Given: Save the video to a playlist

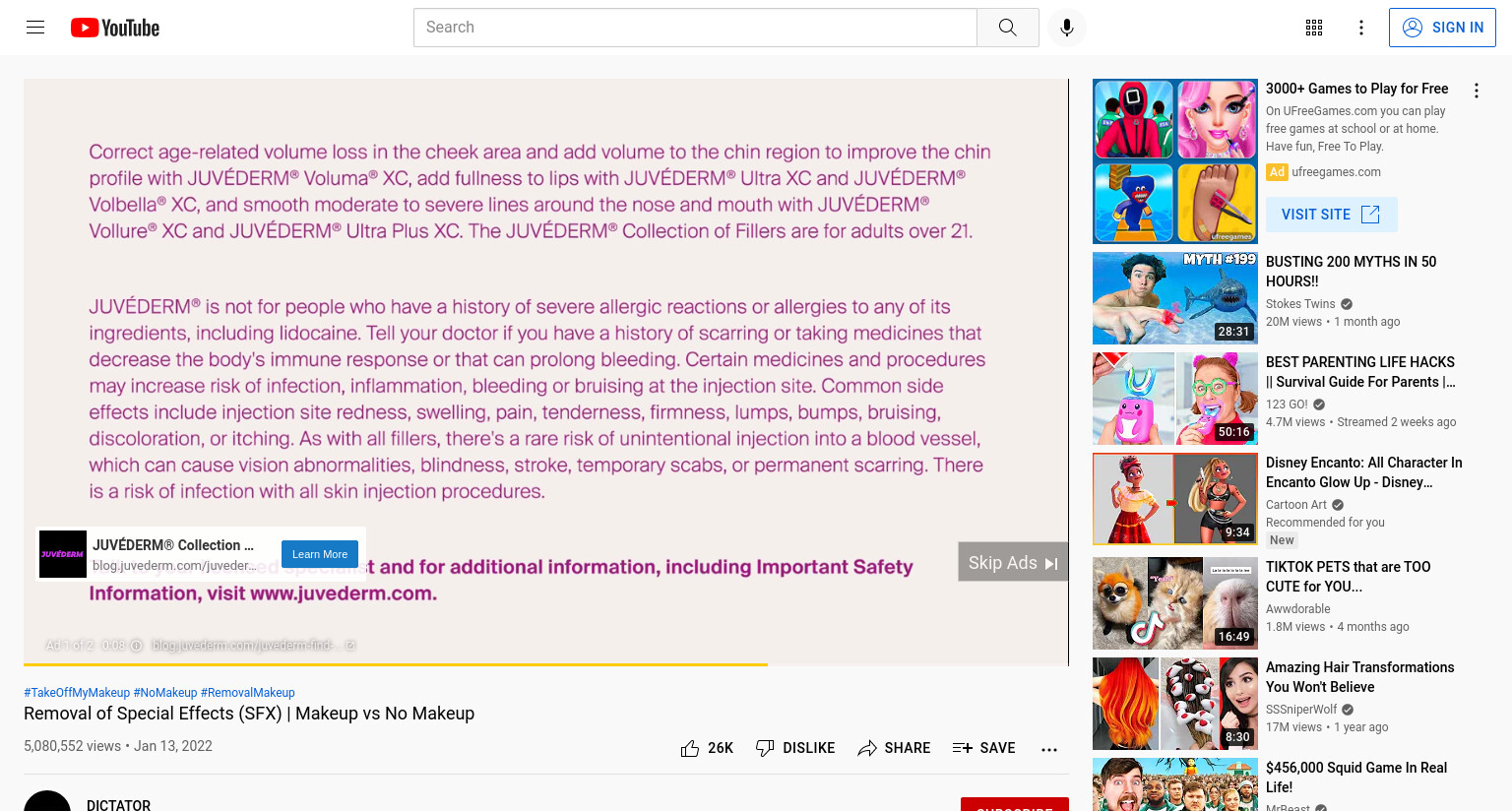Looking at the screenshot, I should [x=983, y=748].
